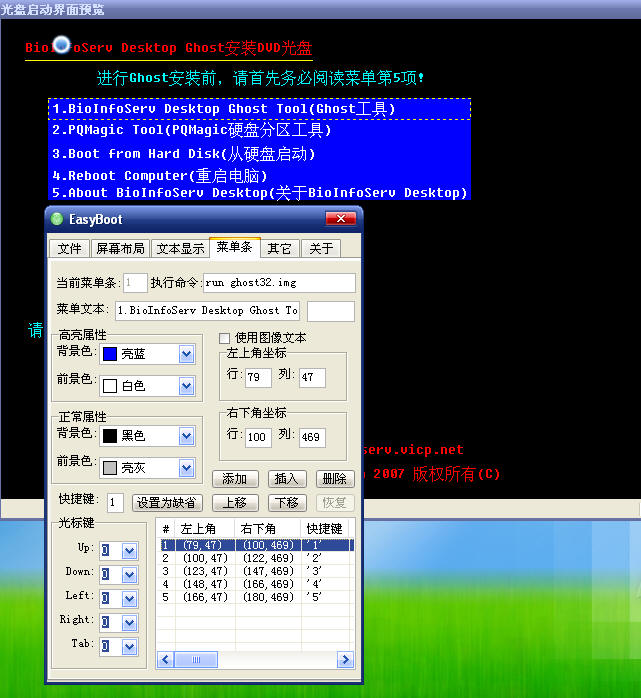This screenshot has width=641, height=698.
Task: Open the 屏幕布局 tab
Action: 120,248
